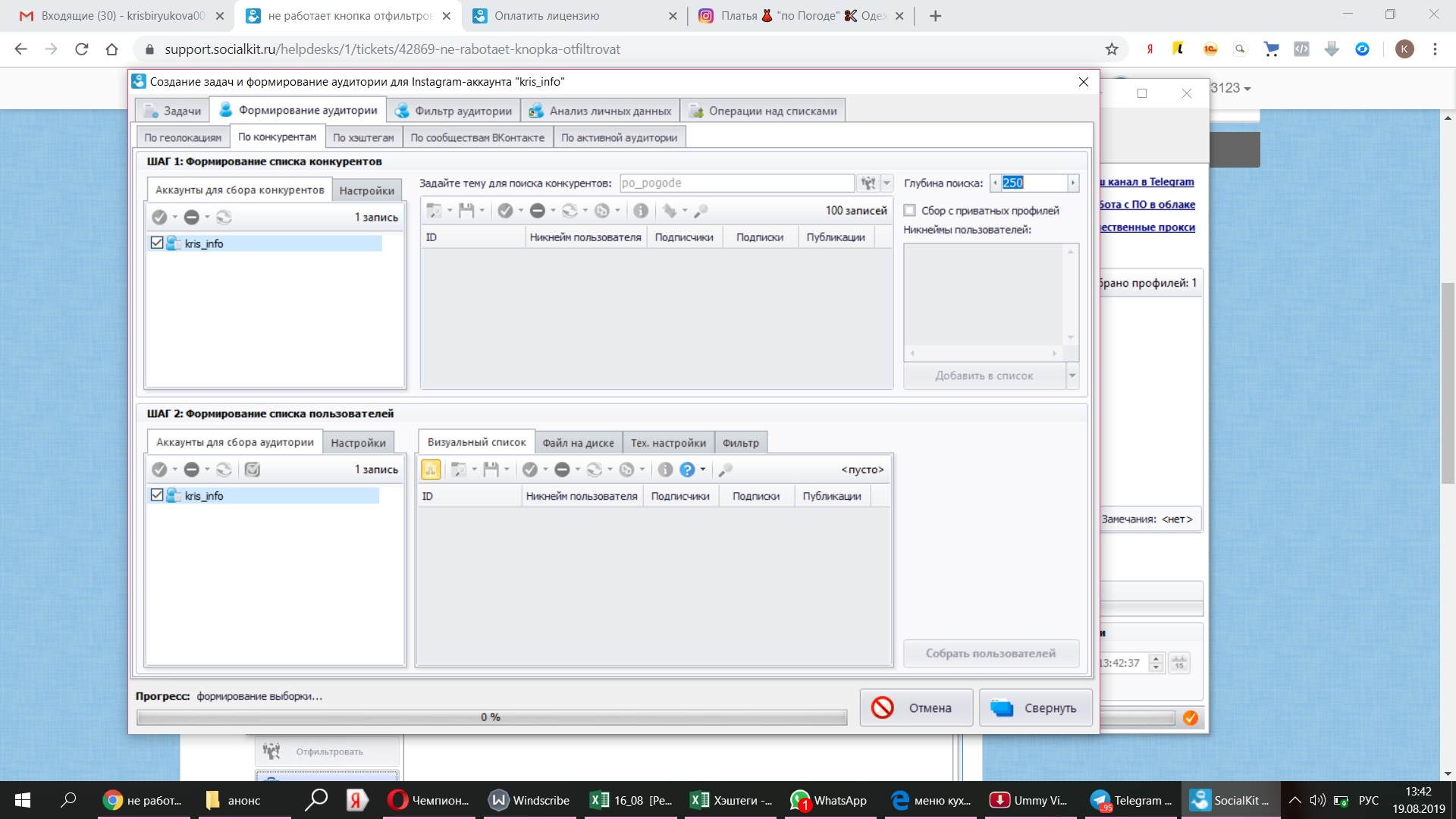Select 'По хэштегам' sub-tab
The image size is (1456, 819).
click(363, 138)
